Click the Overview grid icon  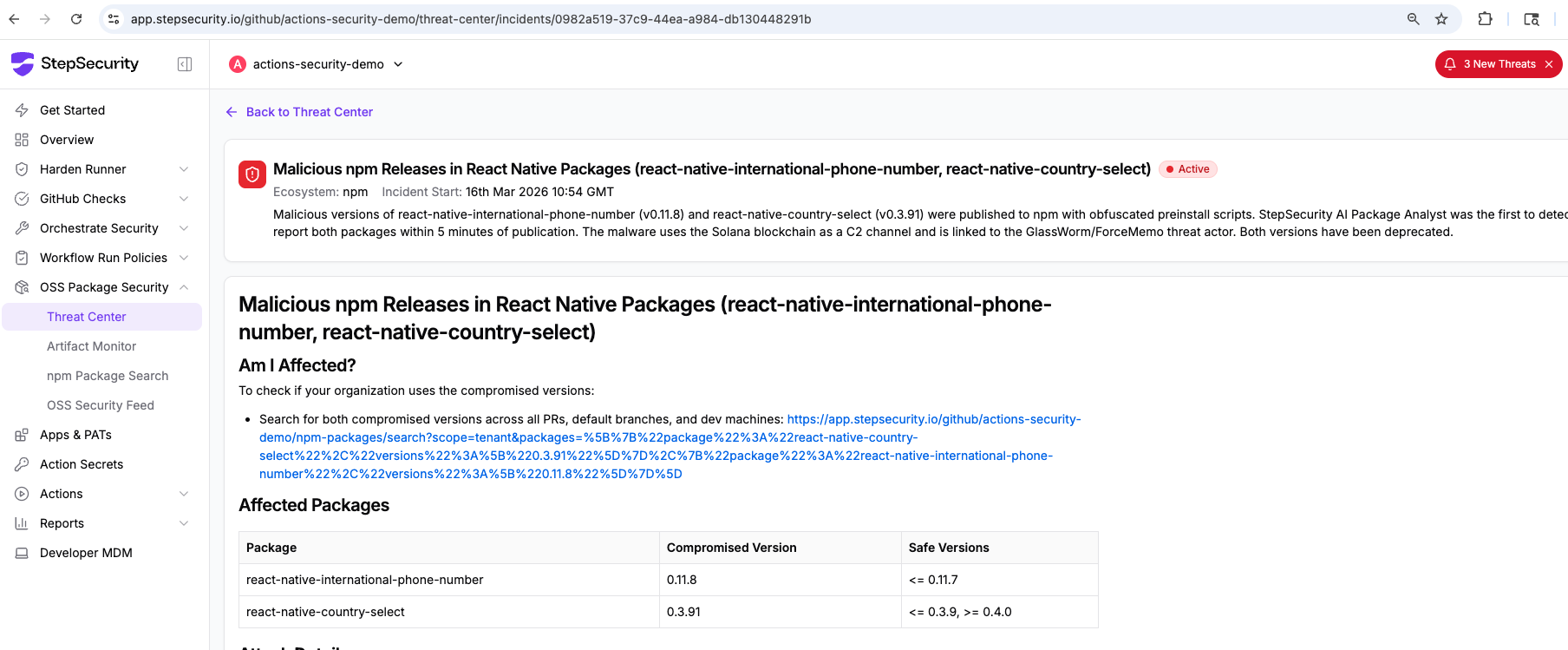coord(22,140)
